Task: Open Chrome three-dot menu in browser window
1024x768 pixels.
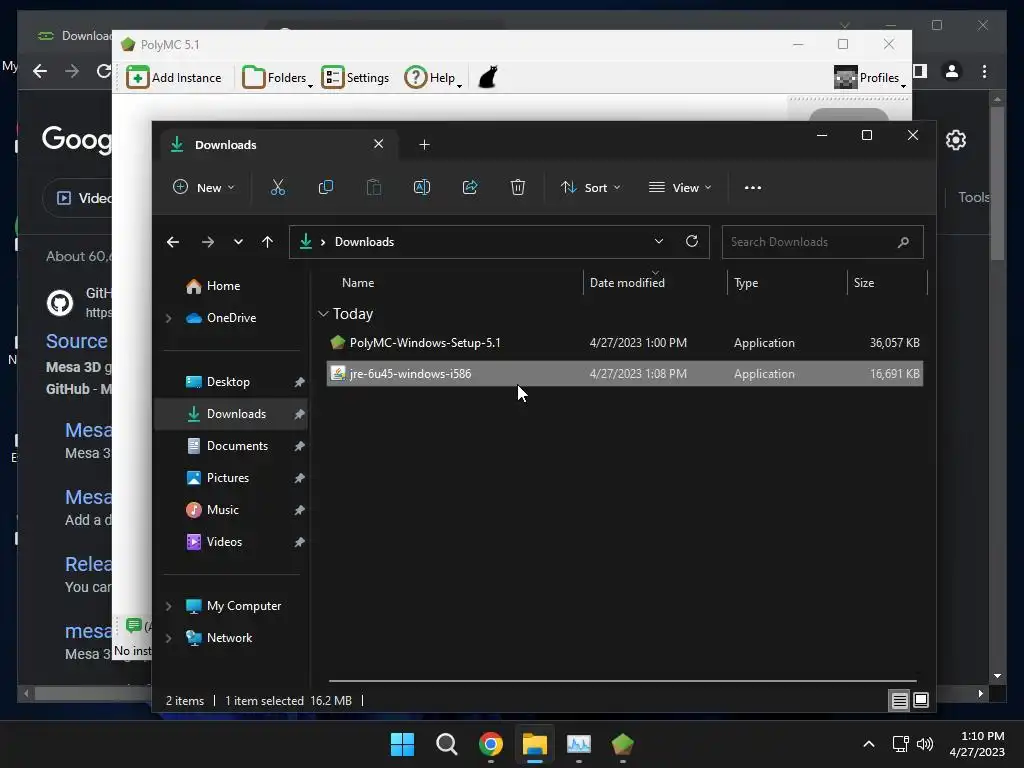Action: pos(984,71)
